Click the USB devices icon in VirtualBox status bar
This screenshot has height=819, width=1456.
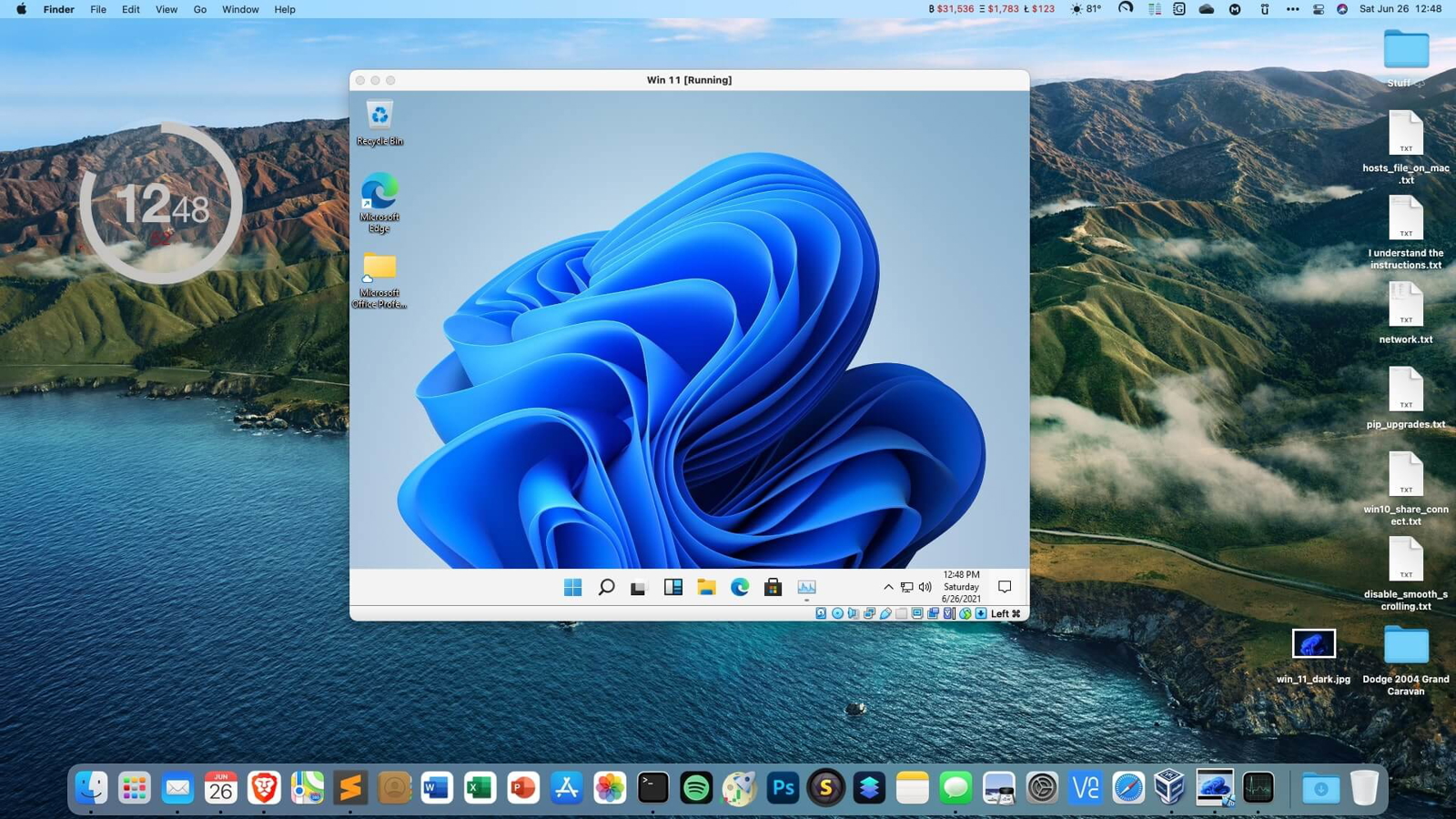click(885, 613)
